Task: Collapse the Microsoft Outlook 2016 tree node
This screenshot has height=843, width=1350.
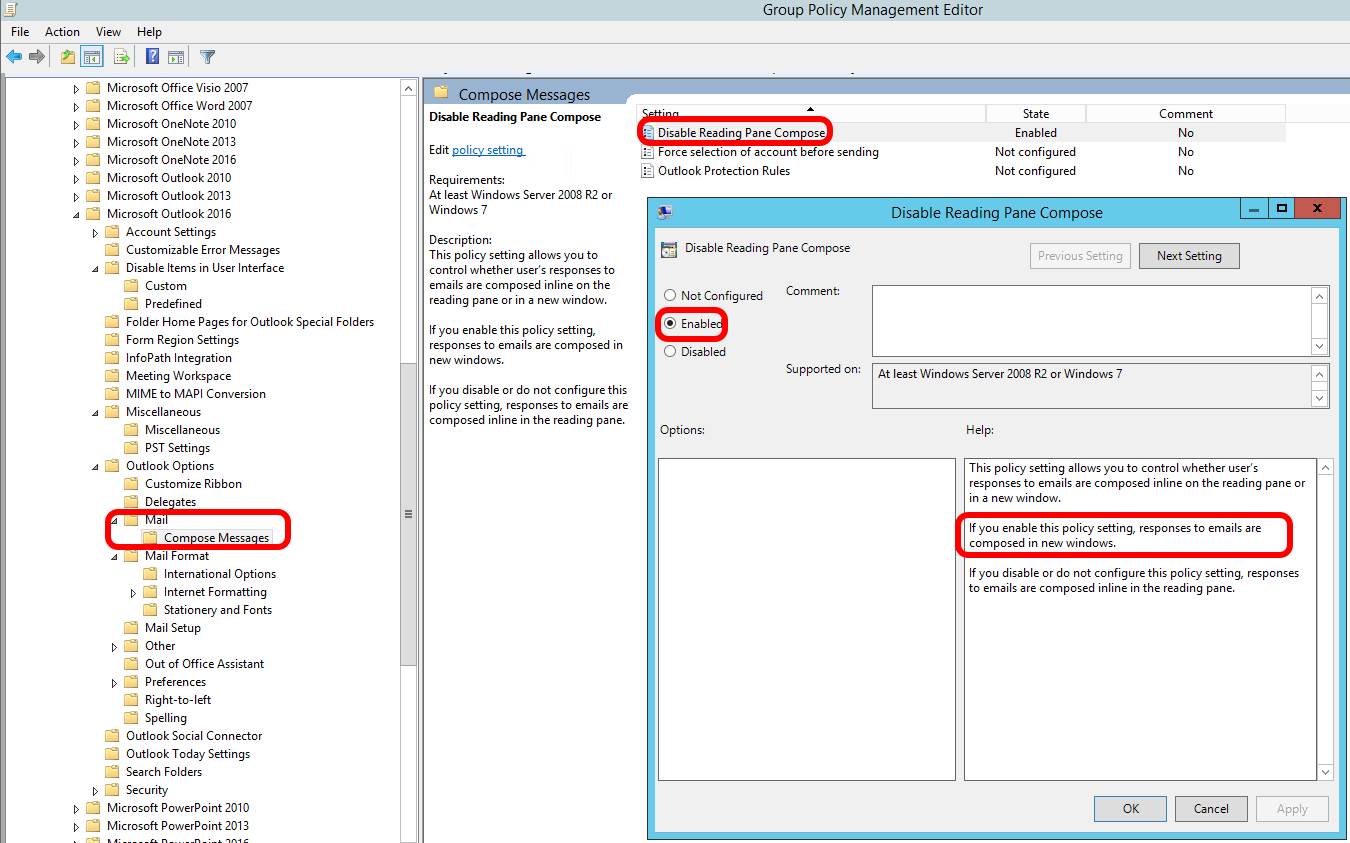Action: pyautogui.click(x=76, y=214)
